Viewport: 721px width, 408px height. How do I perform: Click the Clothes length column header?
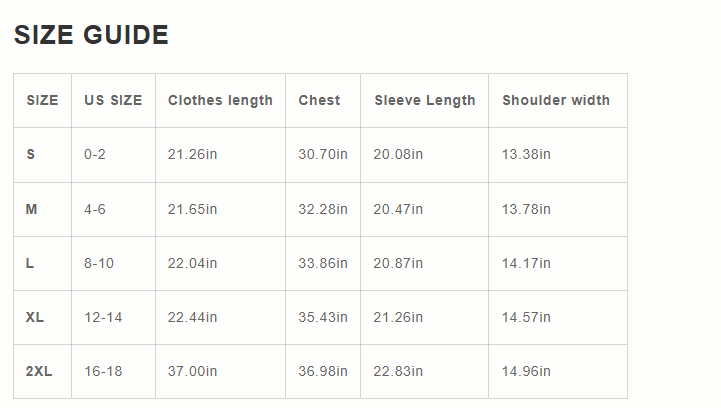click(x=220, y=100)
